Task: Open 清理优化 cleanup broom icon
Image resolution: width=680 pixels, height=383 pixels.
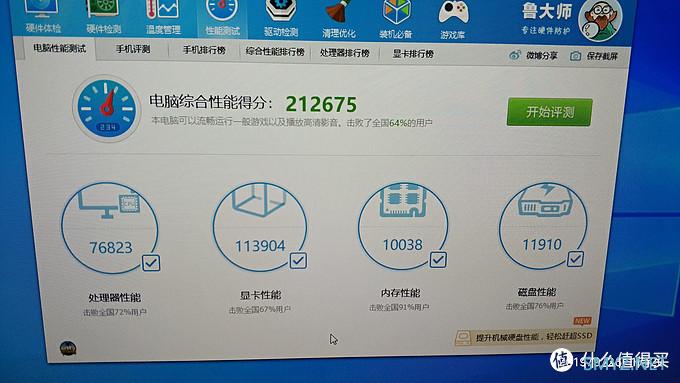Action: 339,20
